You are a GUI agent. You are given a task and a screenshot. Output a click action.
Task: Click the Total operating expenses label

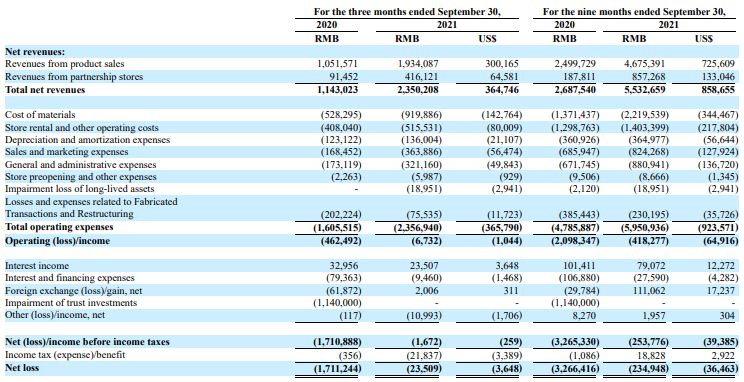pyautogui.click(x=59, y=227)
